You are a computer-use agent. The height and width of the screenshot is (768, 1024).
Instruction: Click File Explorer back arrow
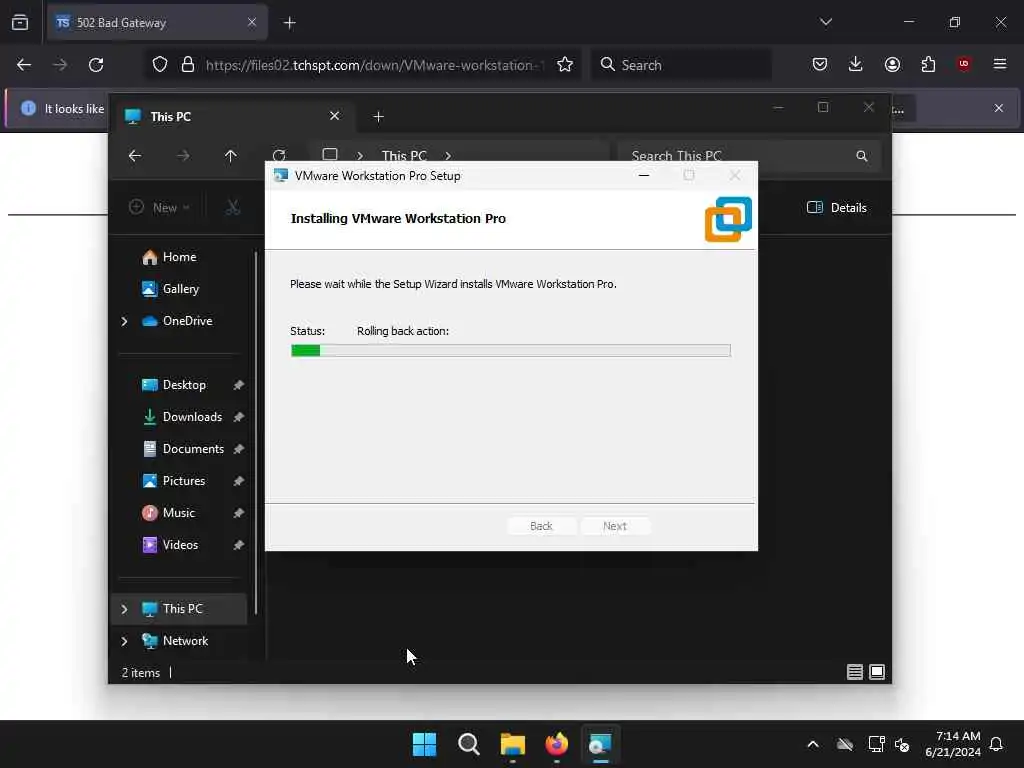tap(135, 155)
